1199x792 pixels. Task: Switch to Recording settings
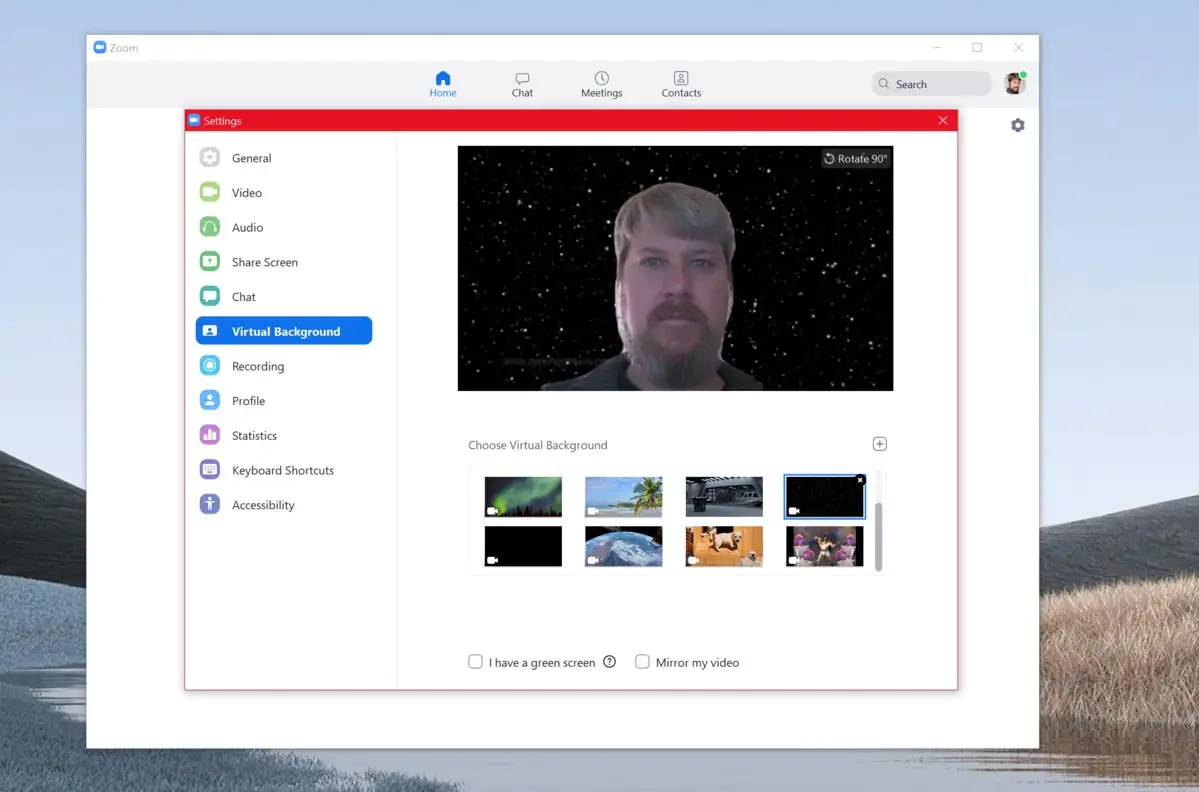(257, 366)
